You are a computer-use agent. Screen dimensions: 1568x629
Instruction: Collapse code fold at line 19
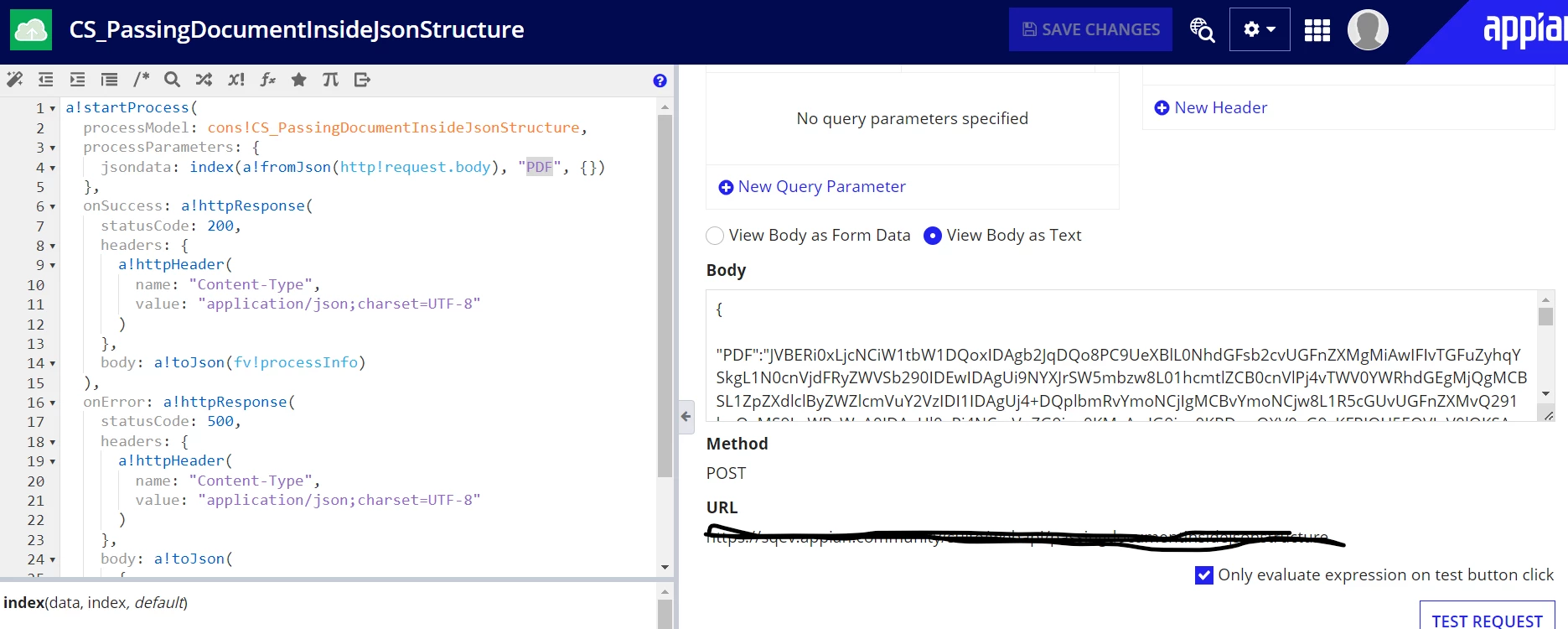click(x=53, y=461)
